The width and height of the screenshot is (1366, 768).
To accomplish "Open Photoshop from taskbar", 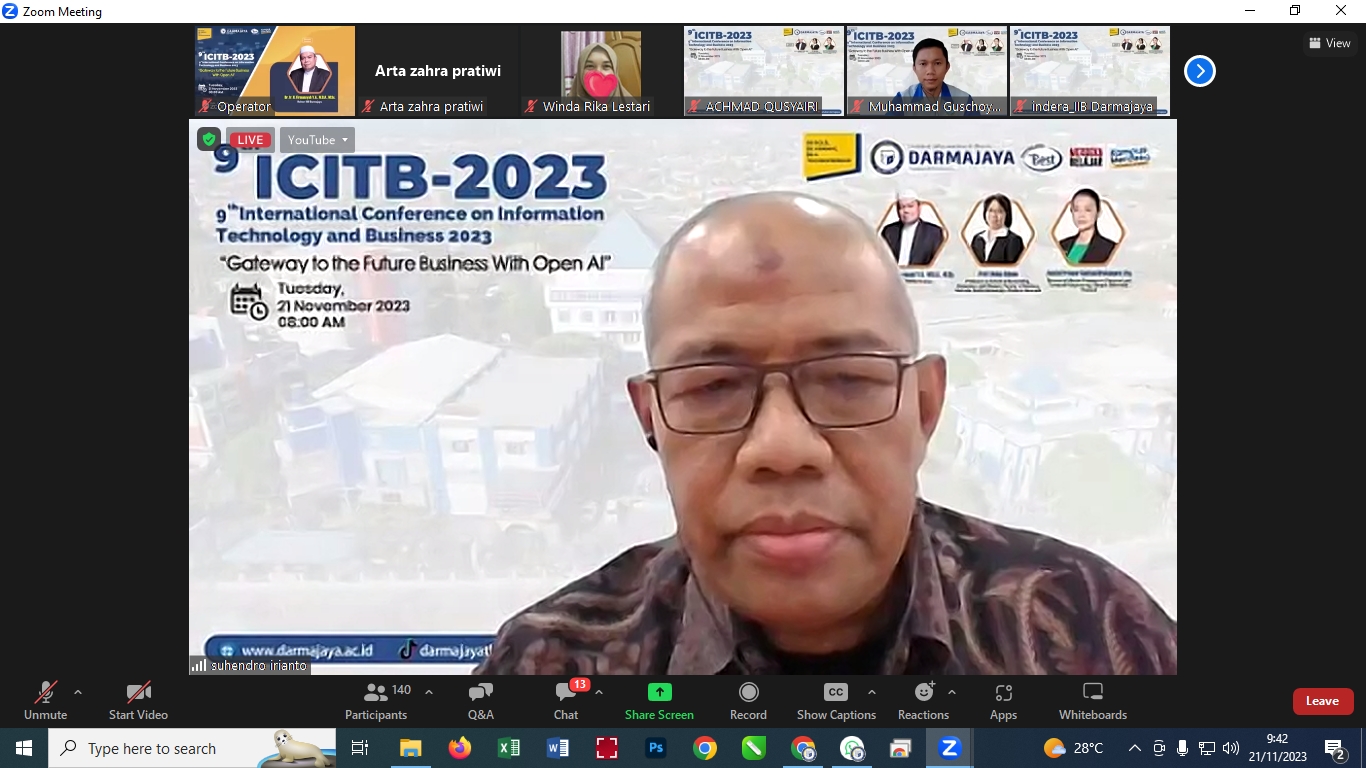I will (x=656, y=748).
